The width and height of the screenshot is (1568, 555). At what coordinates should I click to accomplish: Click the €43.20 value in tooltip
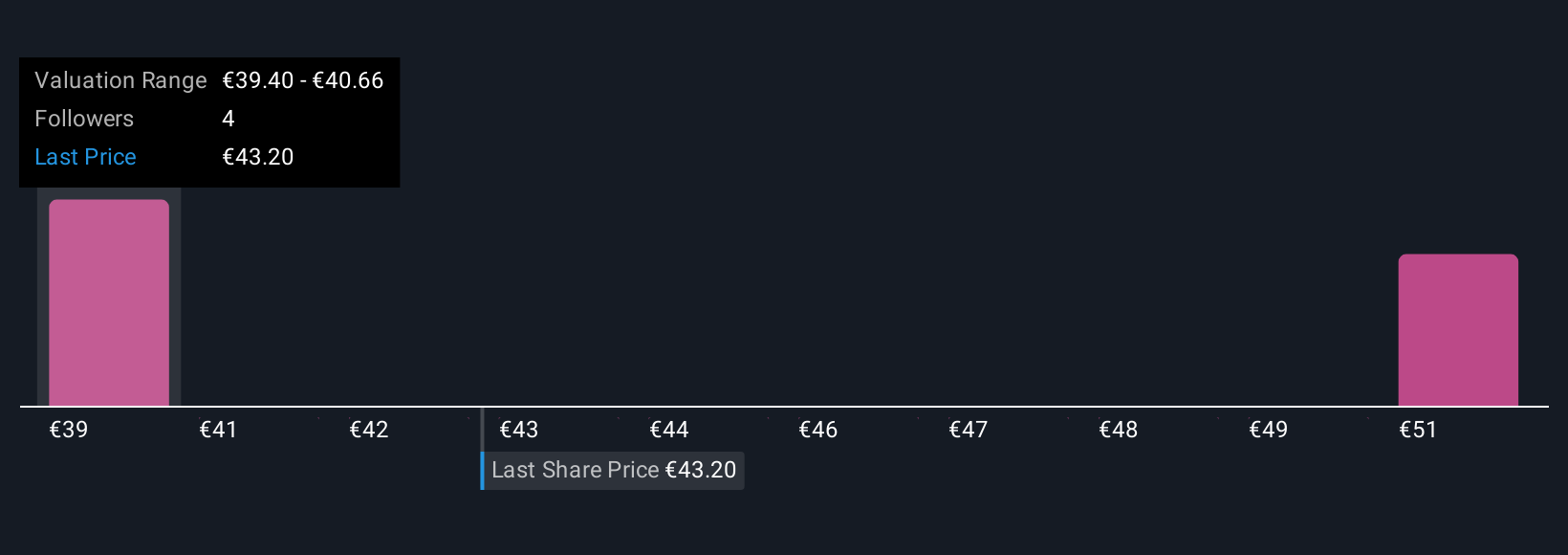coord(258,157)
